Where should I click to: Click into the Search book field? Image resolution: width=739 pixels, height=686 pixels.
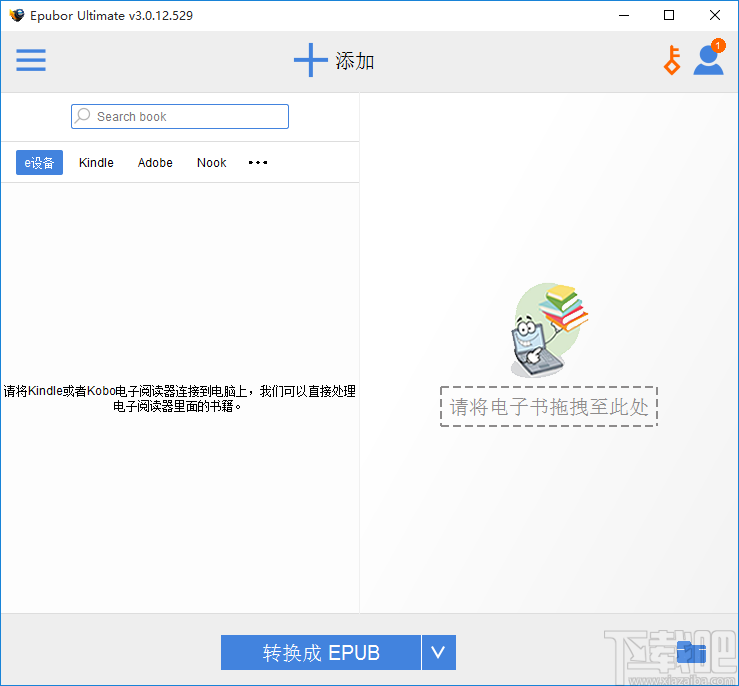[180, 116]
